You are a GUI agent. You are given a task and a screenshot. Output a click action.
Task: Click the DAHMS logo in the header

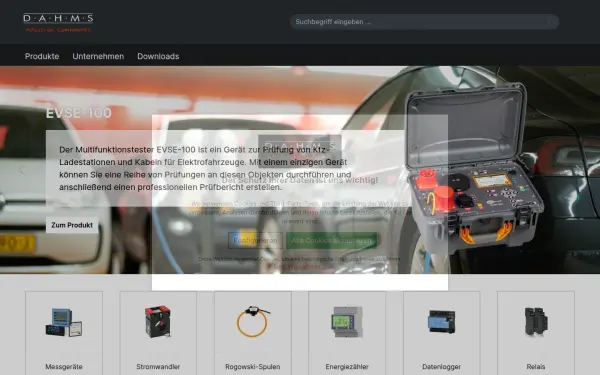pos(58,23)
